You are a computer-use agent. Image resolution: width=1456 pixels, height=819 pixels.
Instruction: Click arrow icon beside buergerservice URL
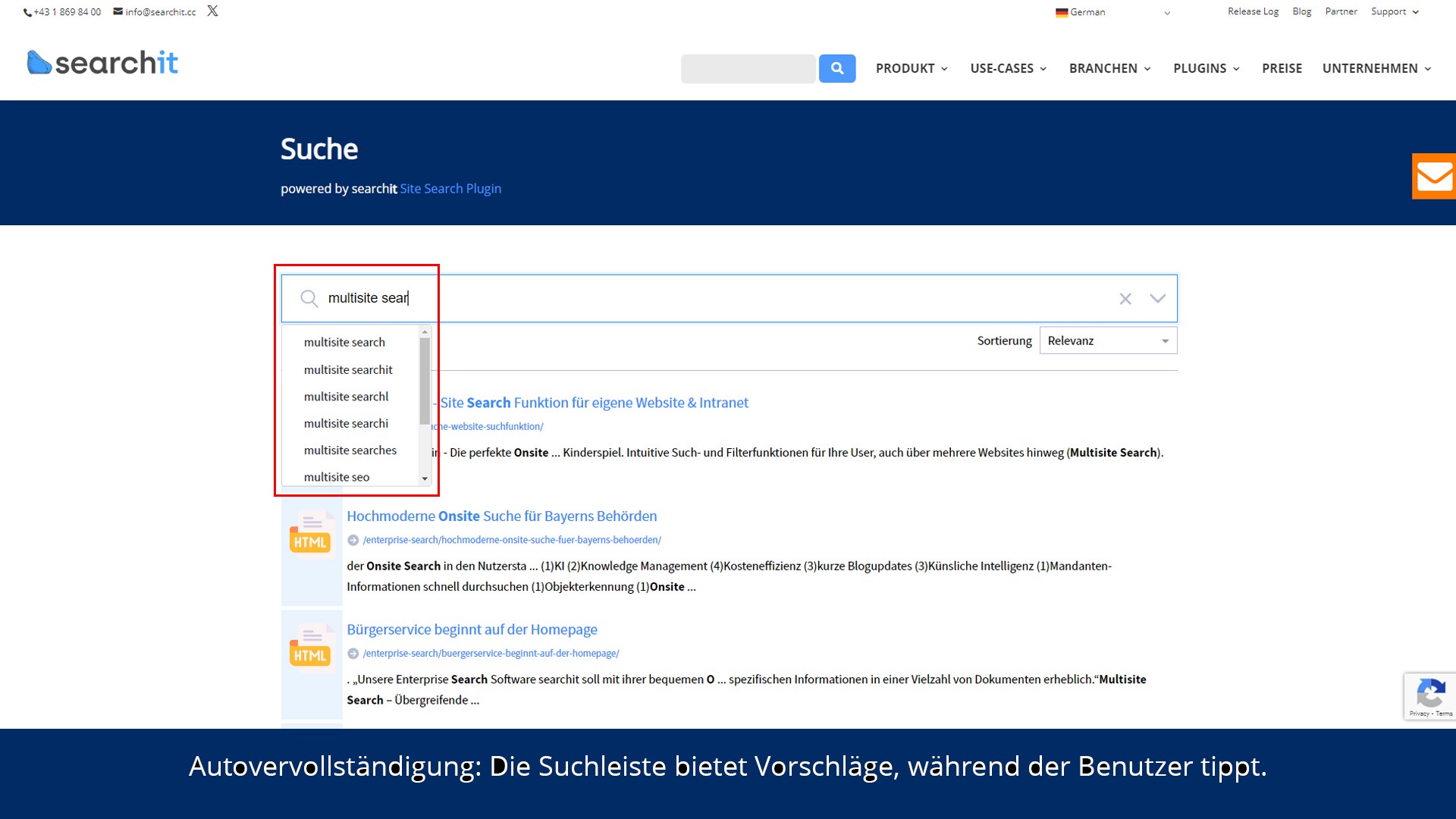tap(353, 654)
